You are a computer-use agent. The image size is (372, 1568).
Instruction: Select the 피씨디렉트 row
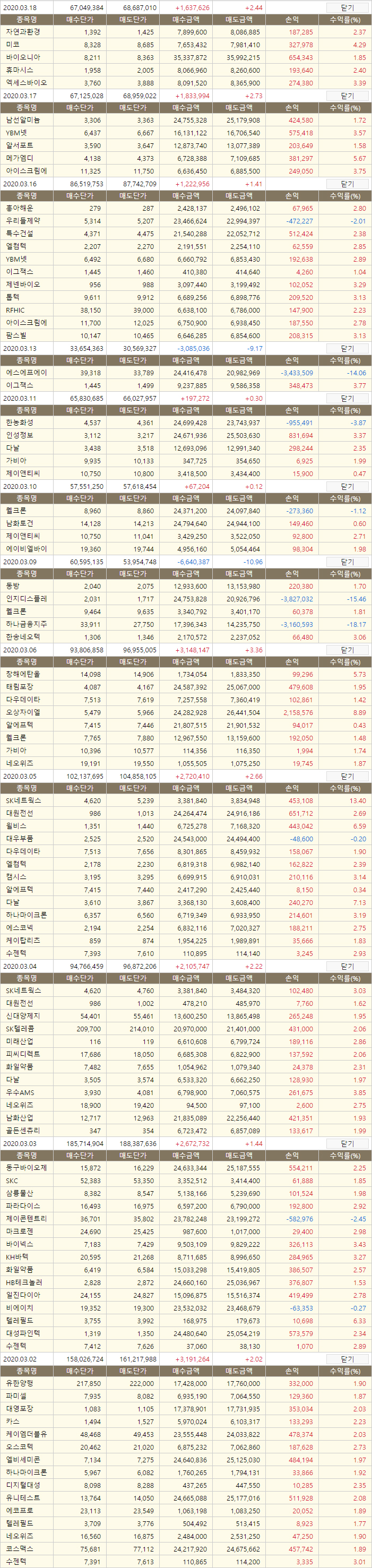point(23,1054)
